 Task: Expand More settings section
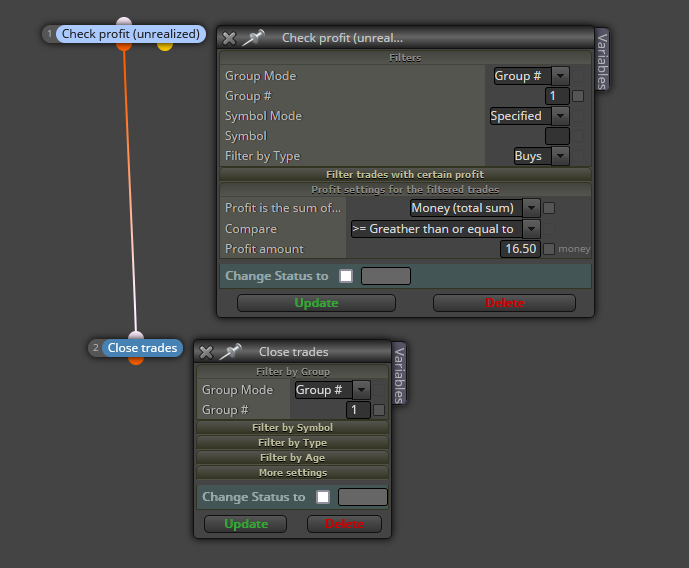[293, 472]
